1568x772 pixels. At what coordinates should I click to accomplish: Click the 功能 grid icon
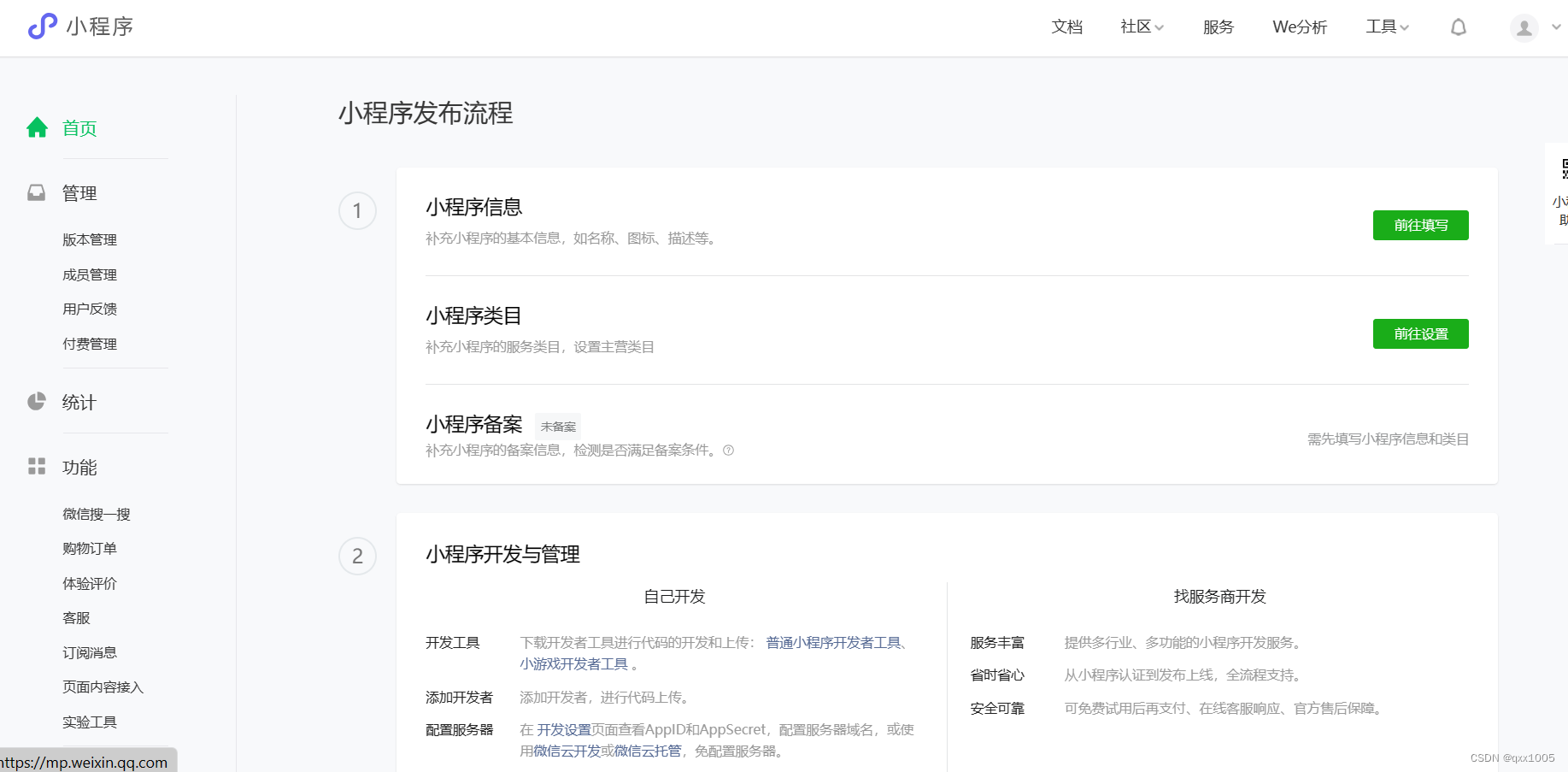point(37,466)
